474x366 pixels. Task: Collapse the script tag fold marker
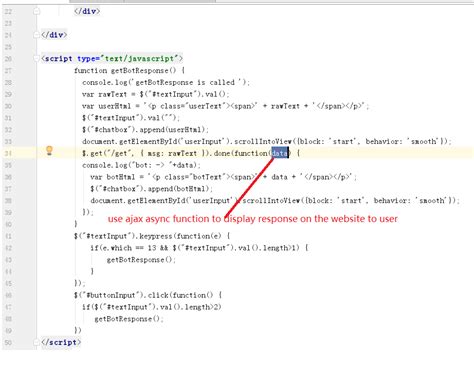(x=37, y=59)
